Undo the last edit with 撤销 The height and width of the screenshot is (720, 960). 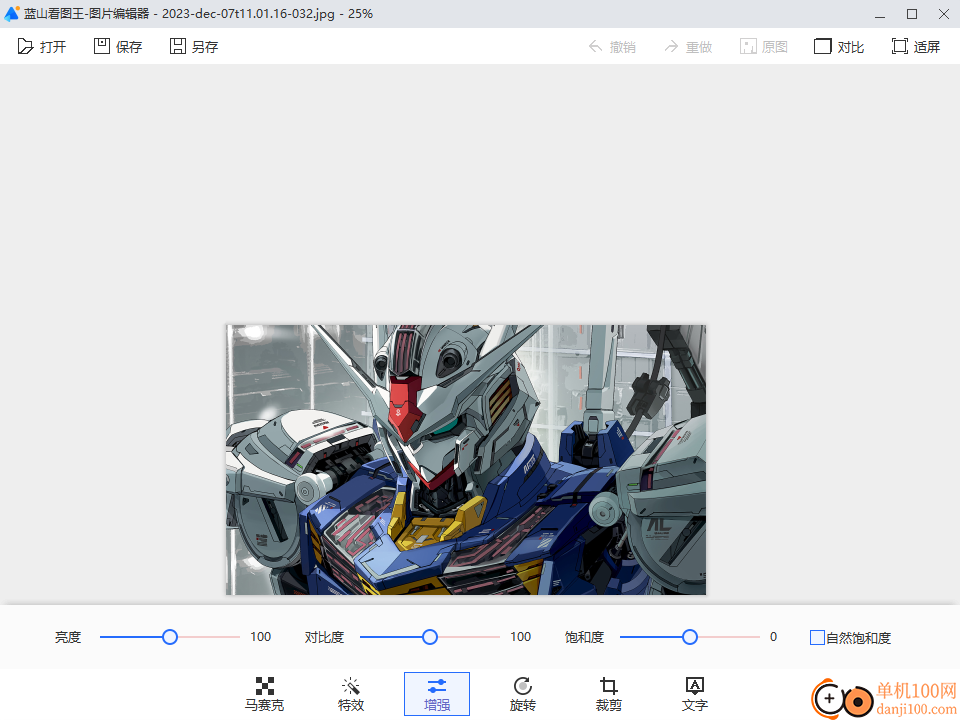point(612,47)
